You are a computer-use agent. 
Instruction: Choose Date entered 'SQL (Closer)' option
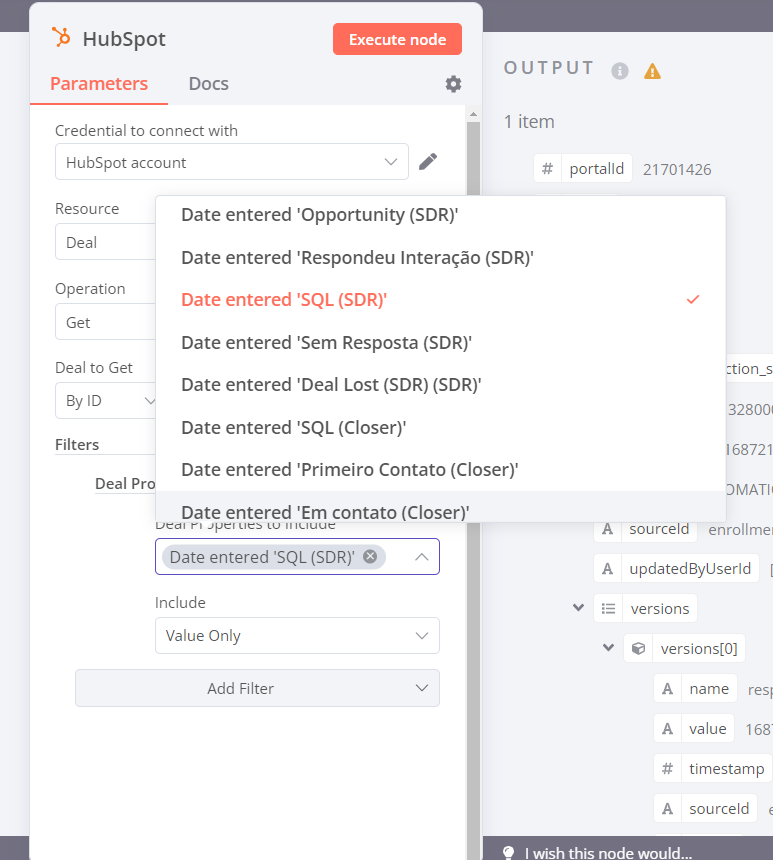[x=293, y=427]
